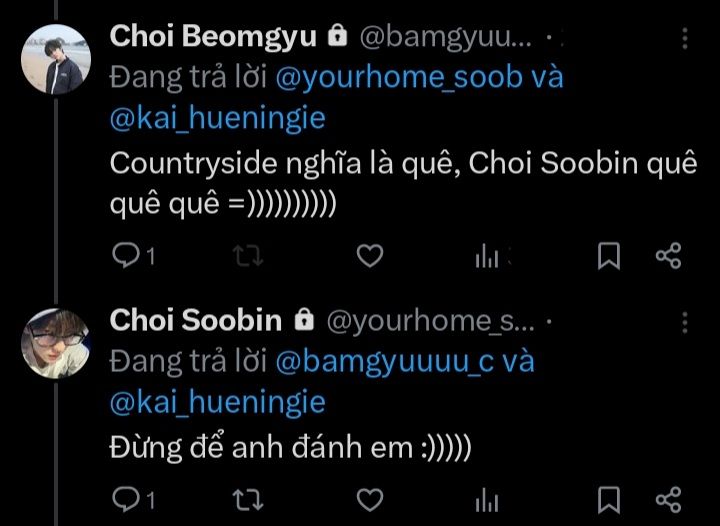Open more options for Choi Beomgyu's tweet
Image resolution: width=720 pixels, height=526 pixels.
pyautogui.click(x=685, y=38)
